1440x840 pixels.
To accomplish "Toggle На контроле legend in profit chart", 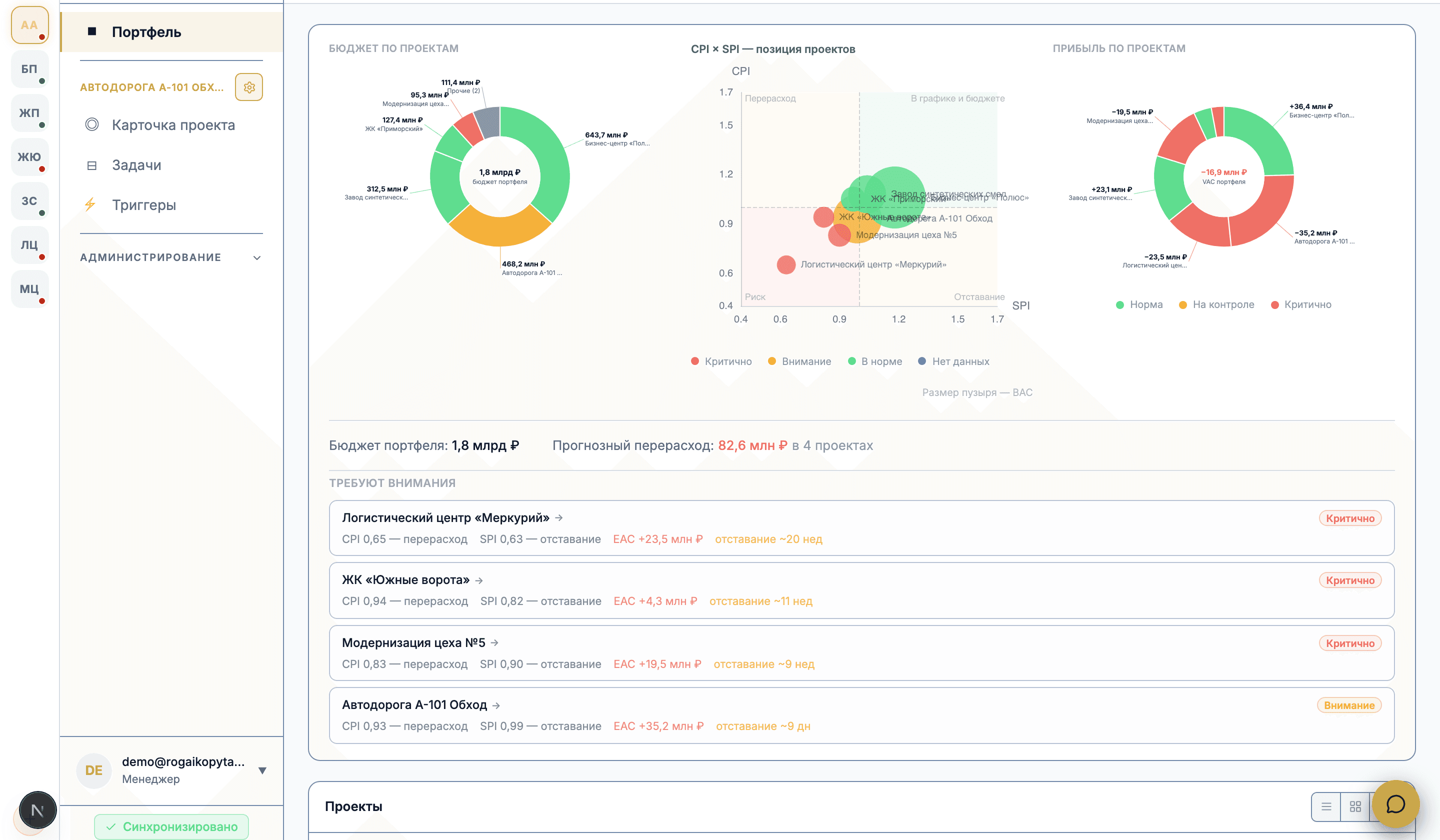I will [x=1216, y=304].
